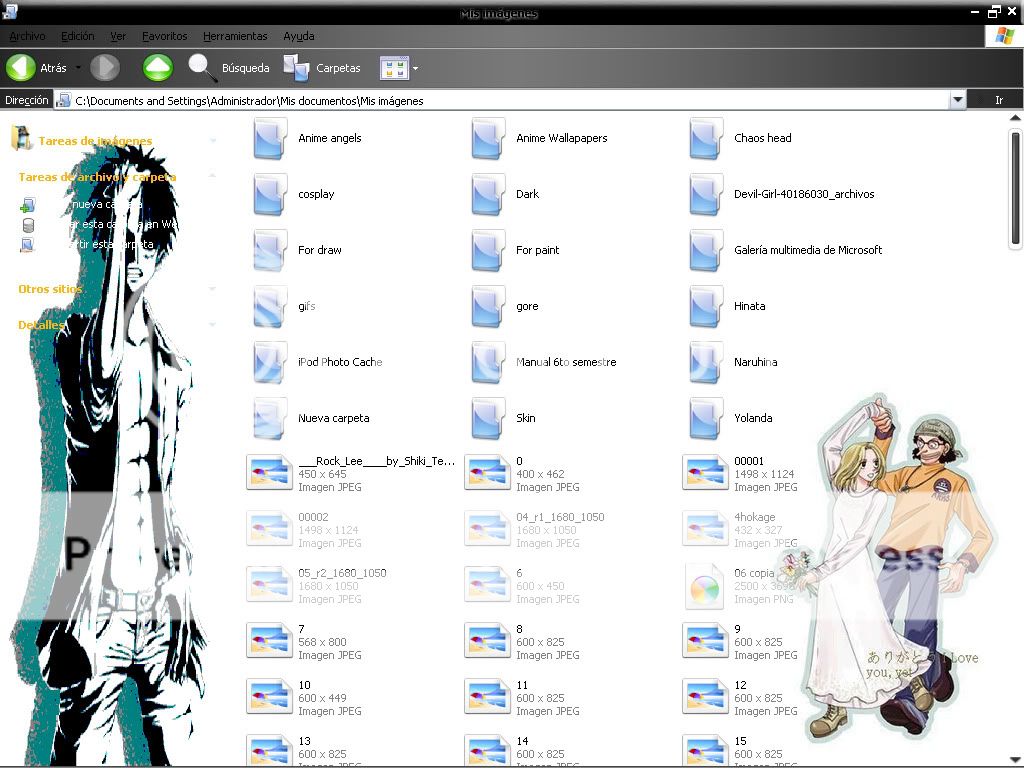Open the Ver menu
Image resolution: width=1024 pixels, height=768 pixels.
tap(118, 37)
